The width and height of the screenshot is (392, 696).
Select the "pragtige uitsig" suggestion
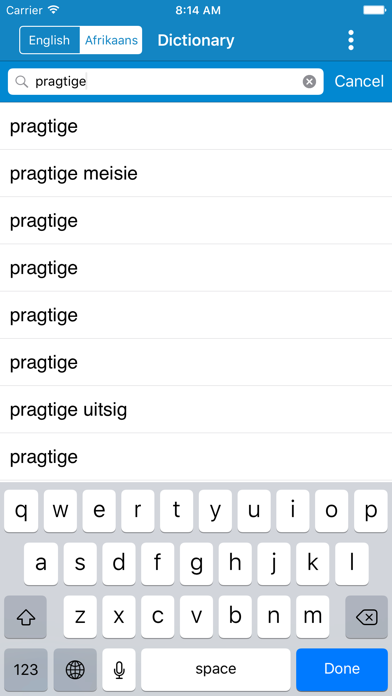(196, 409)
